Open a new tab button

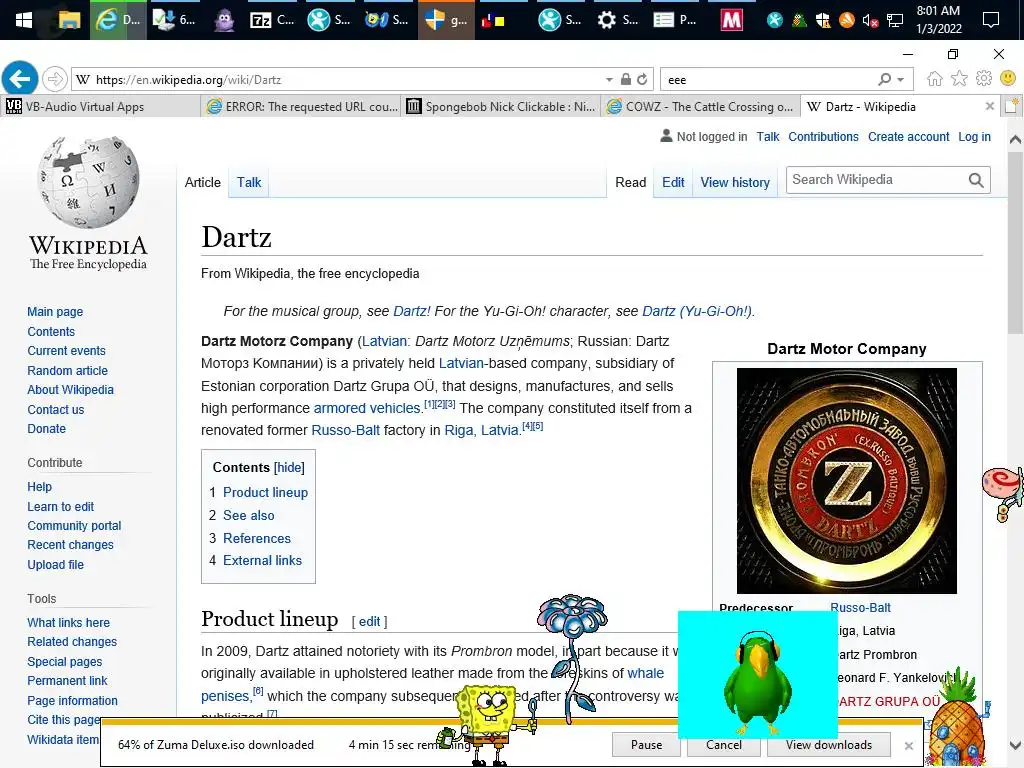[x=1011, y=106]
